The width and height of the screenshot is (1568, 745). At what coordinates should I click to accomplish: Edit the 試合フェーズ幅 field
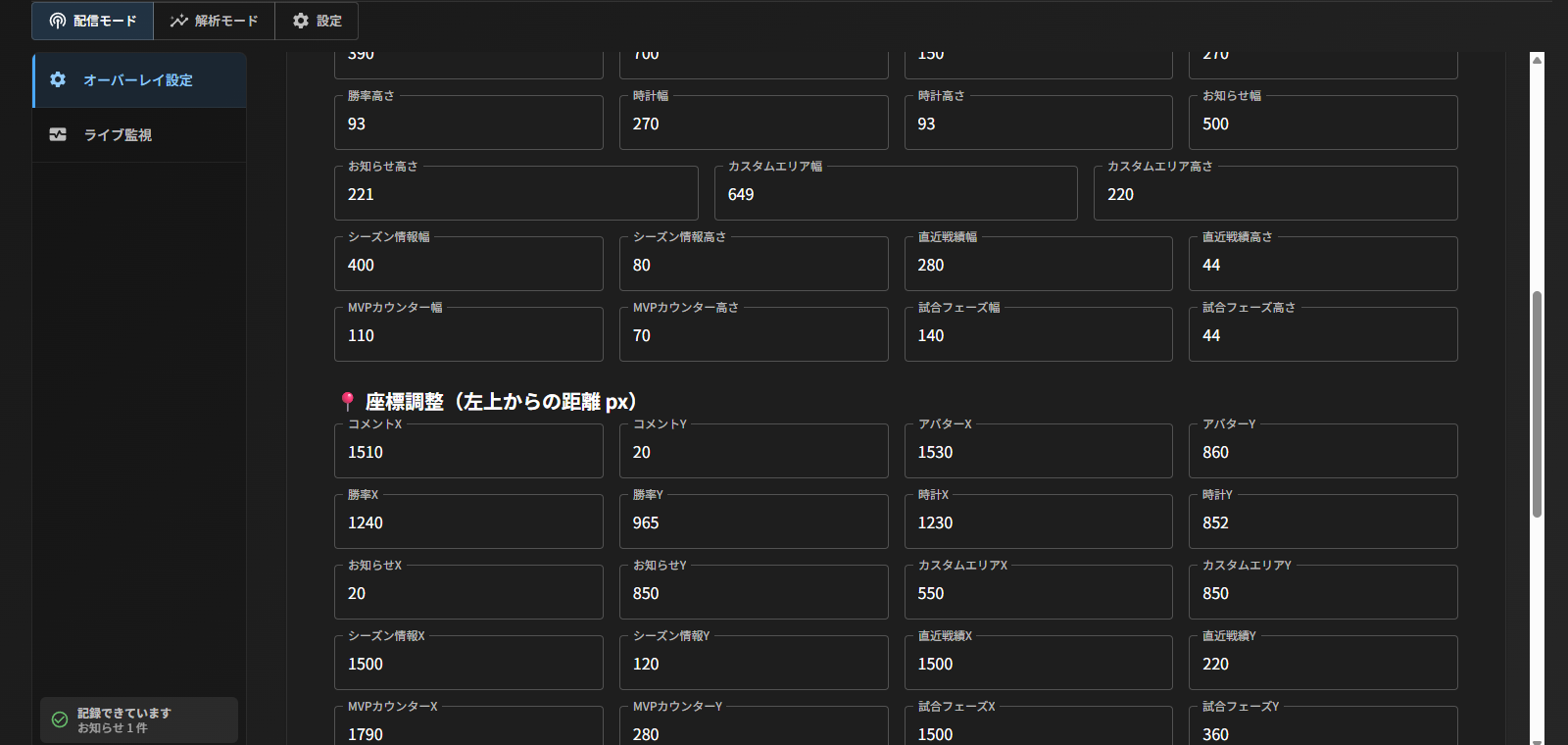[1039, 334]
